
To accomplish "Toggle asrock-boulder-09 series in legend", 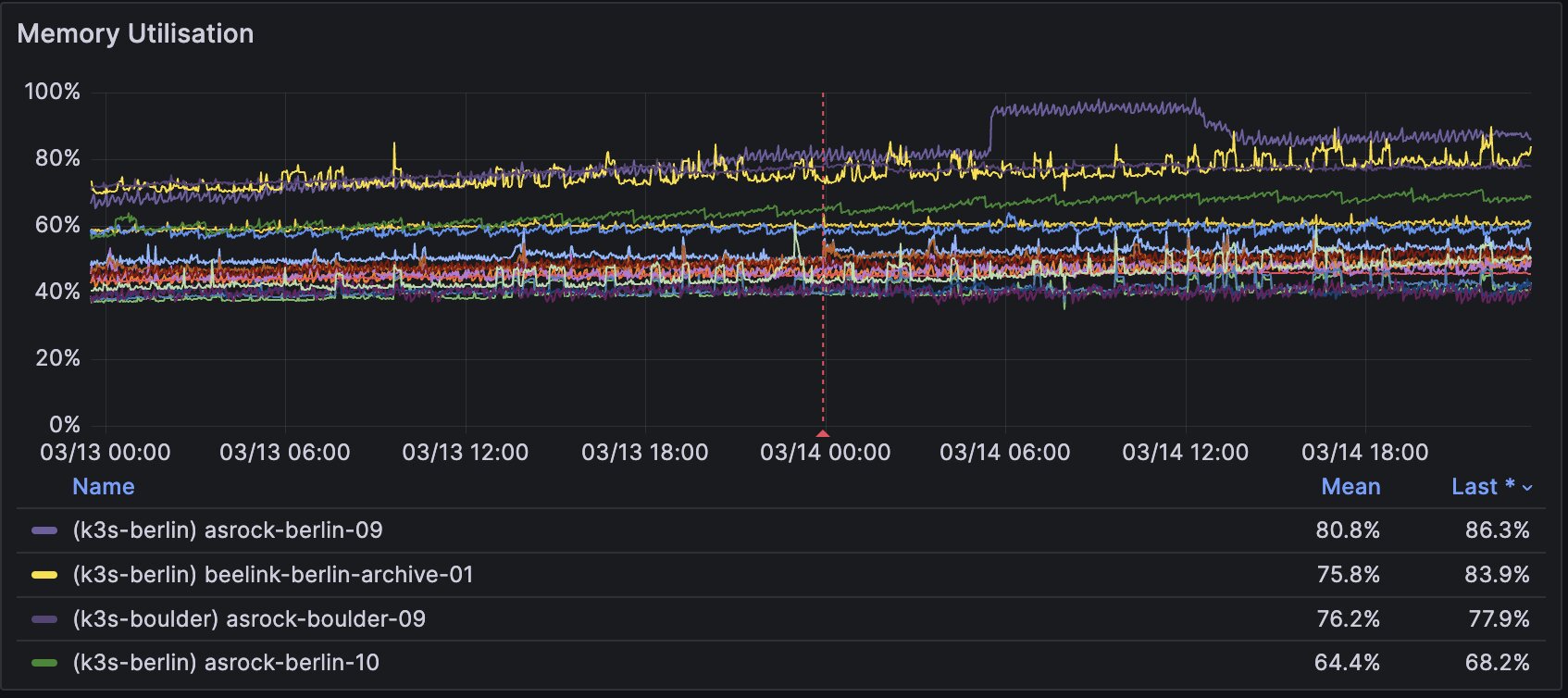I will click(x=248, y=619).
